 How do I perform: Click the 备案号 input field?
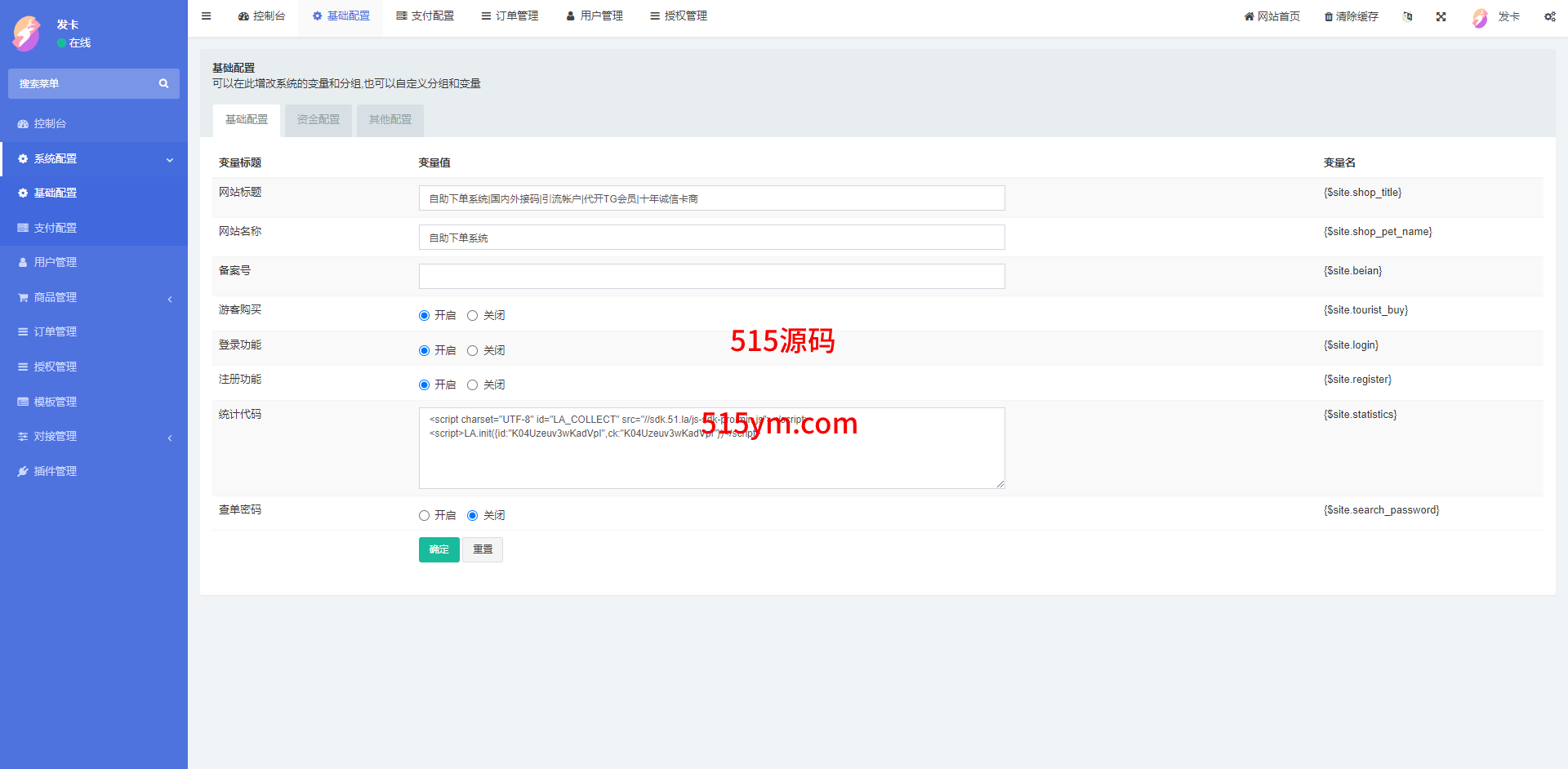[711, 277]
